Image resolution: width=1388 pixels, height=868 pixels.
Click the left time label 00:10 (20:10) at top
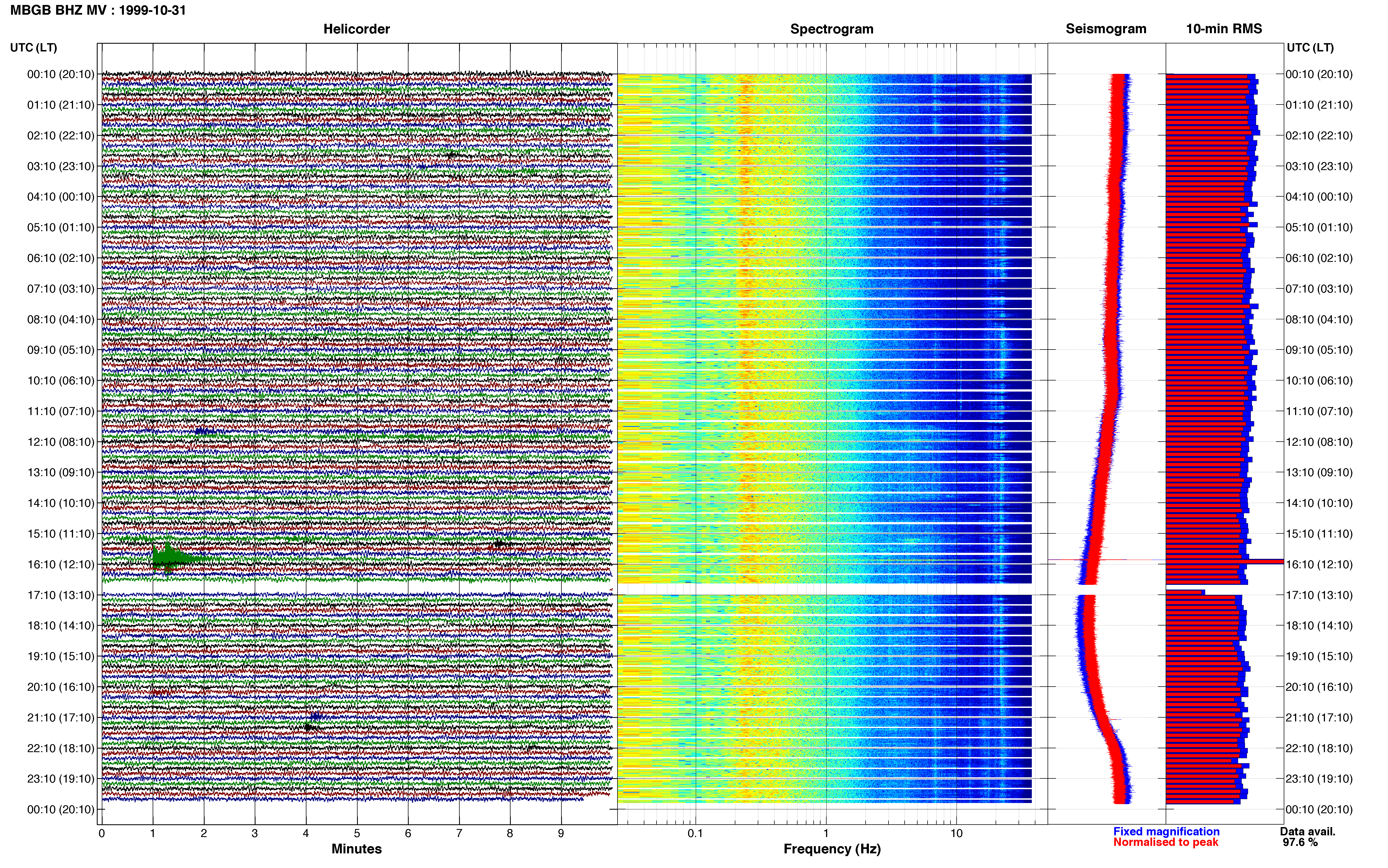pyautogui.click(x=61, y=74)
